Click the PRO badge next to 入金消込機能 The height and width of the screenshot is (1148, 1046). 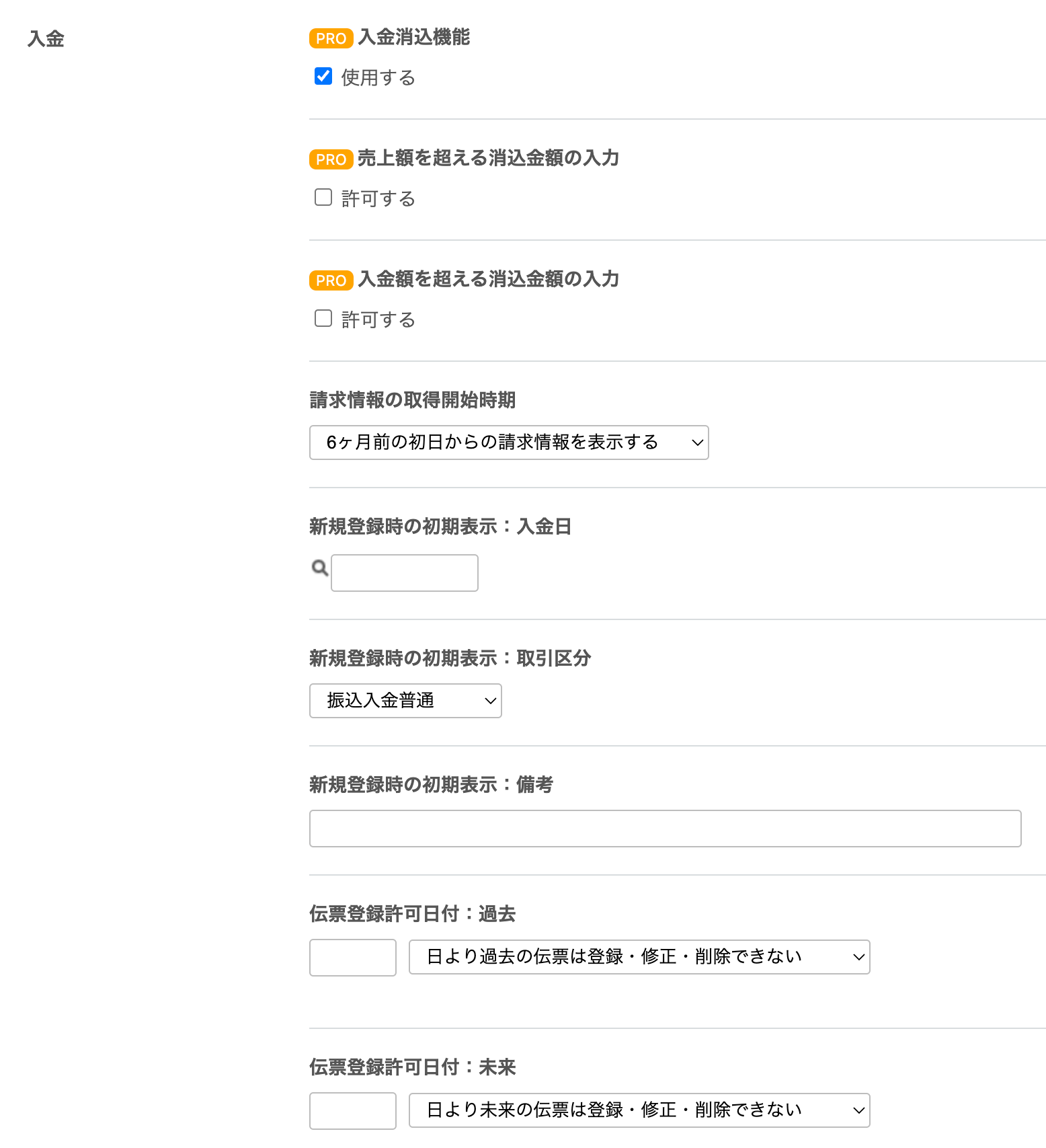point(331,38)
